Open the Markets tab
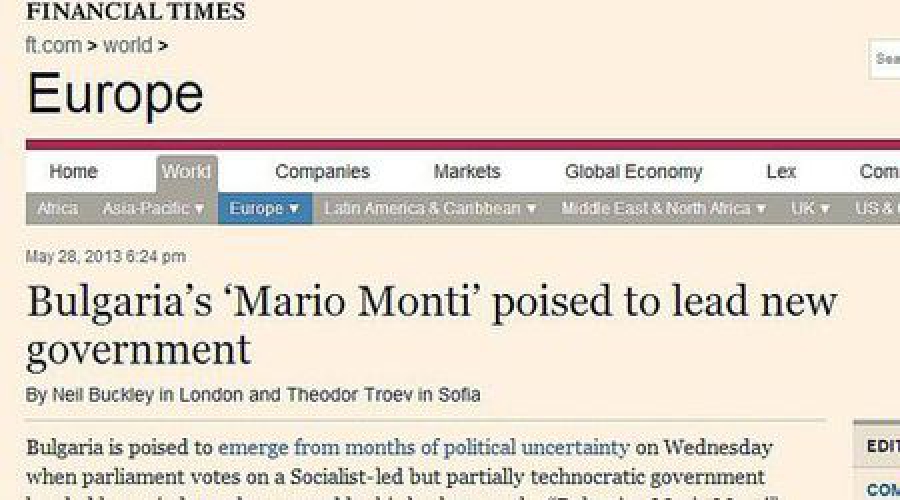The width and height of the screenshot is (900, 500). [466, 172]
